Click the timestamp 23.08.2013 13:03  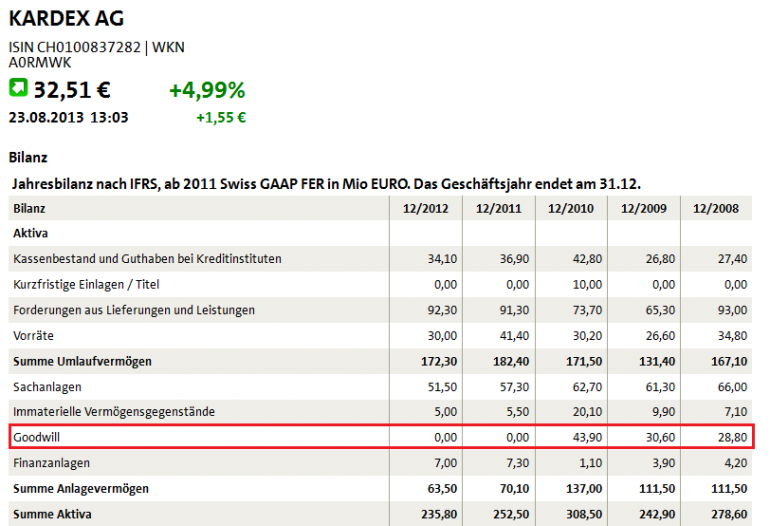[x=68, y=117]
